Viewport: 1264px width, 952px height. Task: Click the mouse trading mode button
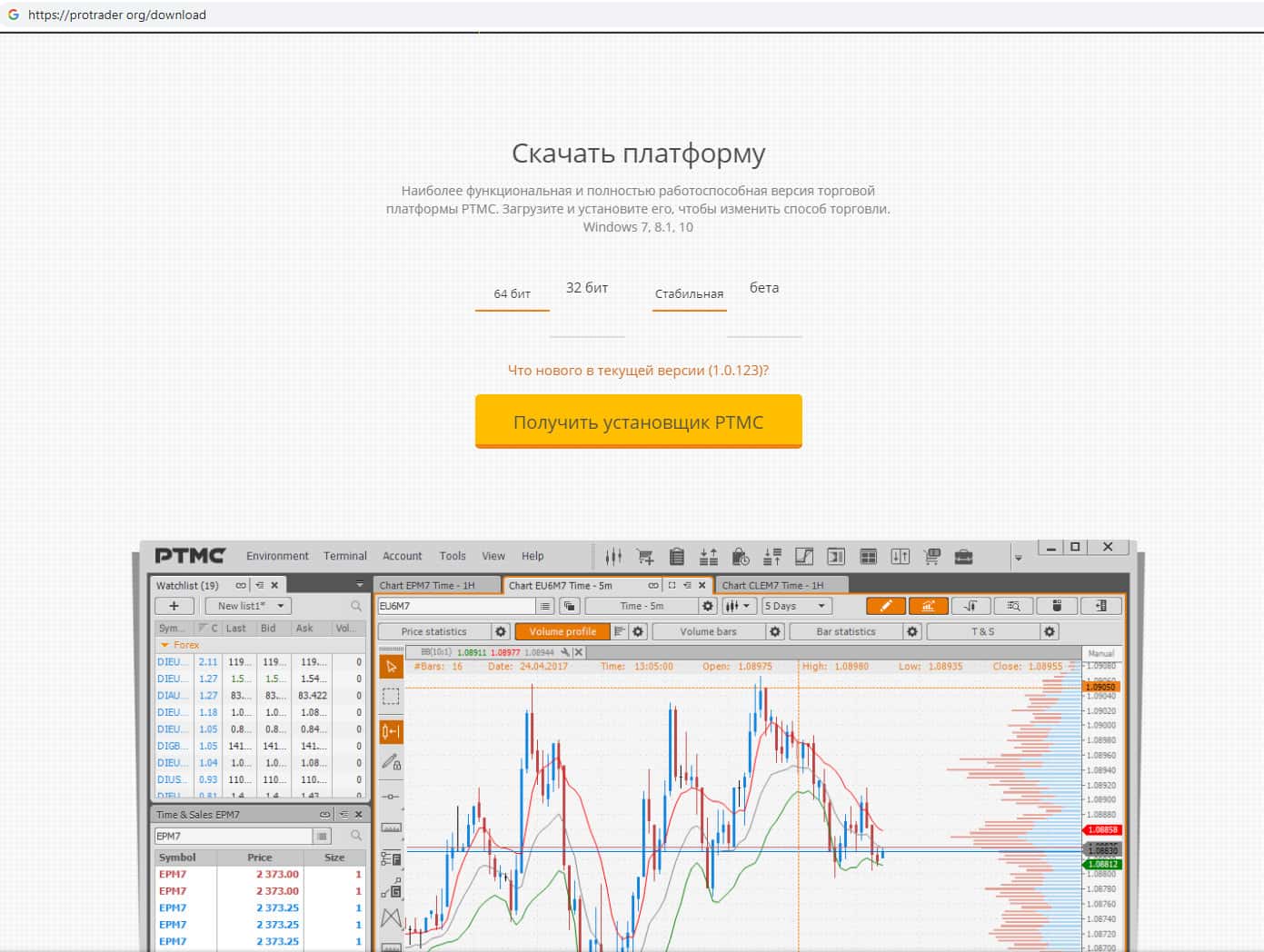click(1057, 606)
